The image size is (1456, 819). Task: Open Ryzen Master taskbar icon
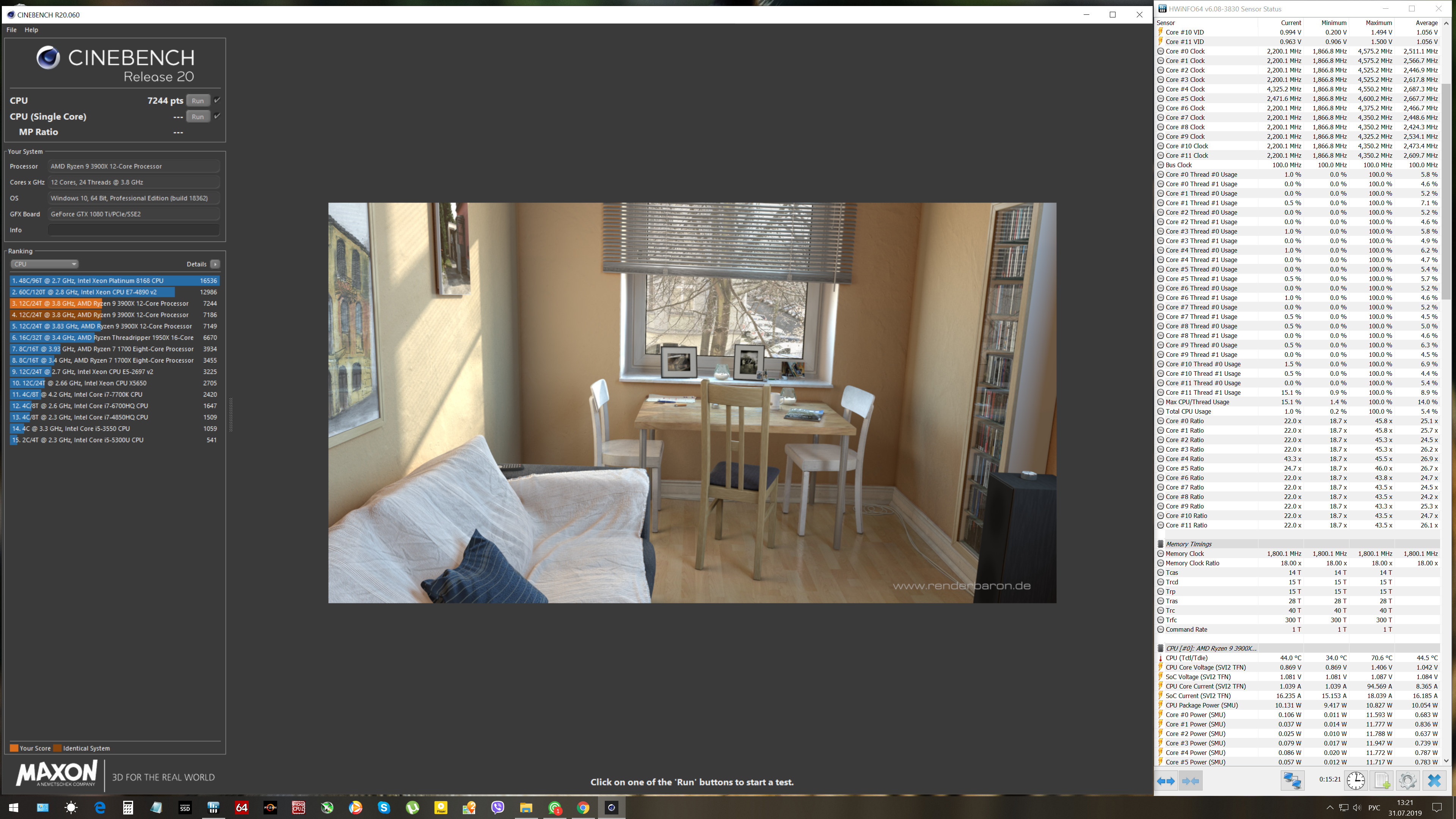pyautogui.click(x=270, y=807)
